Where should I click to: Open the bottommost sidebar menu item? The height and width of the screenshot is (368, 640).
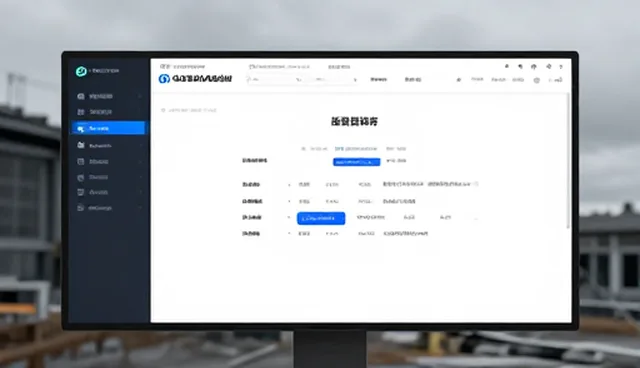click(108, 208)
